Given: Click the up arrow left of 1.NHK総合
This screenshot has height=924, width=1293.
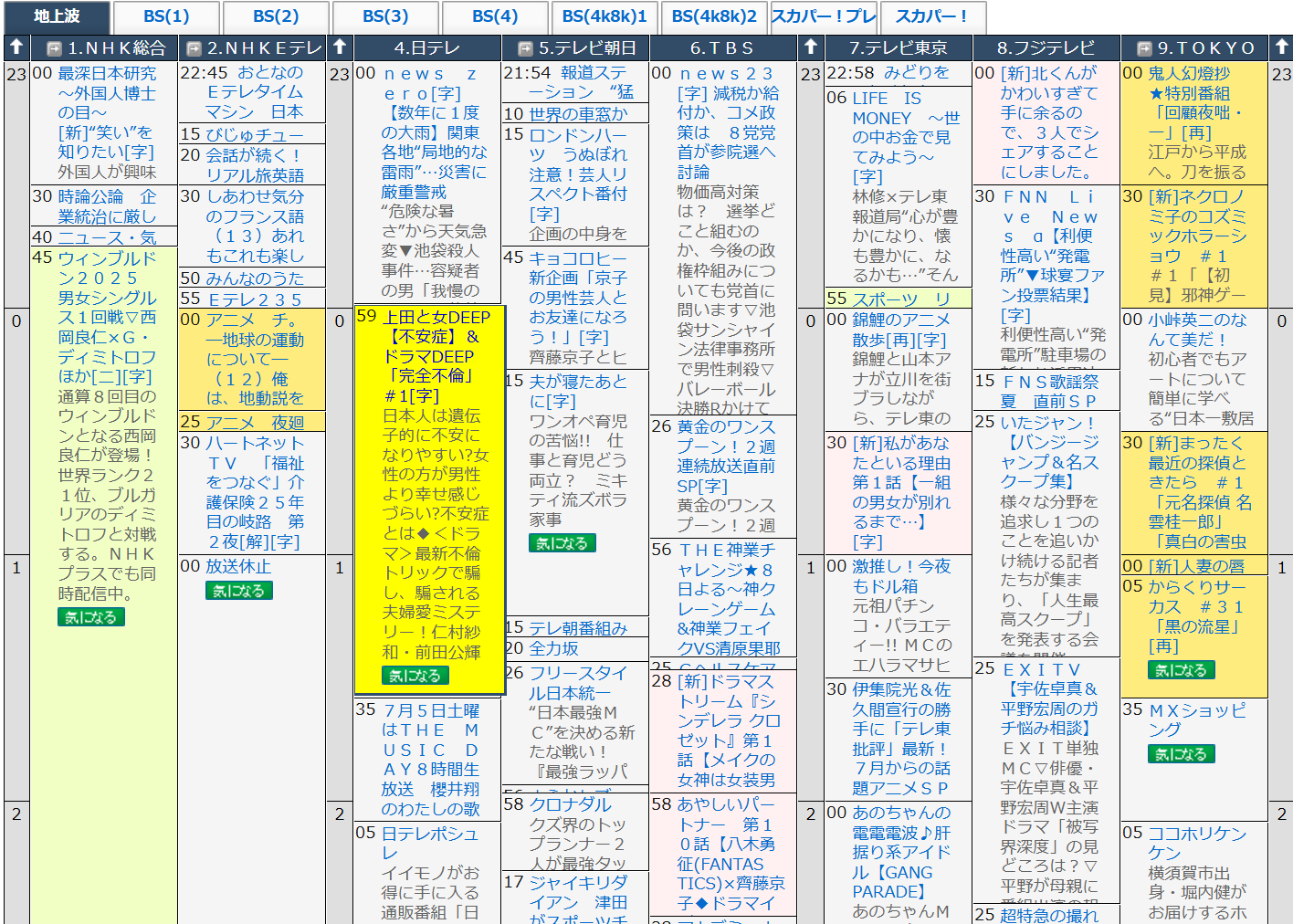Looking at the screenshot, I should click(16, 47).
